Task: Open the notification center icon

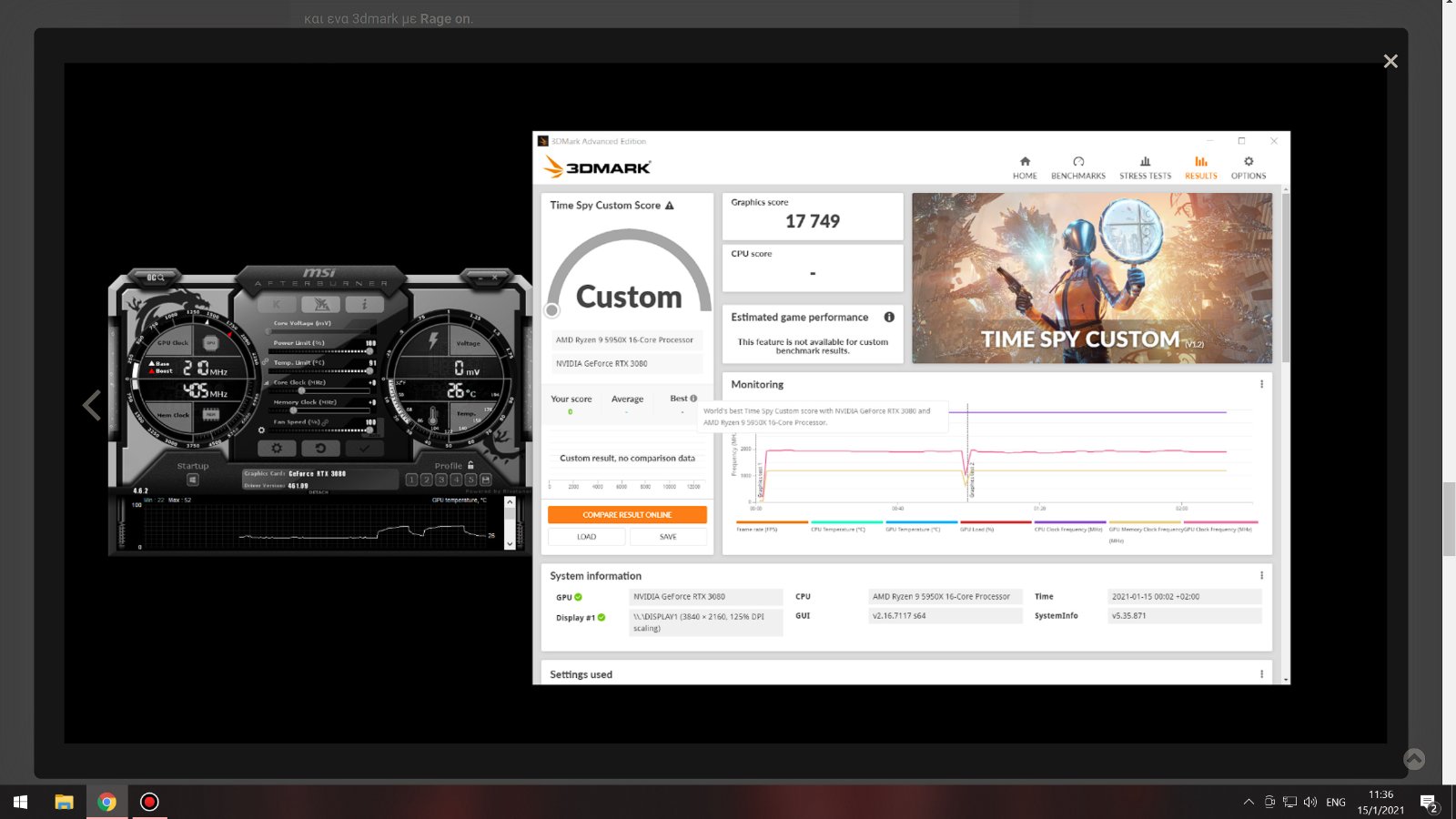Action: click(1429, 803)
